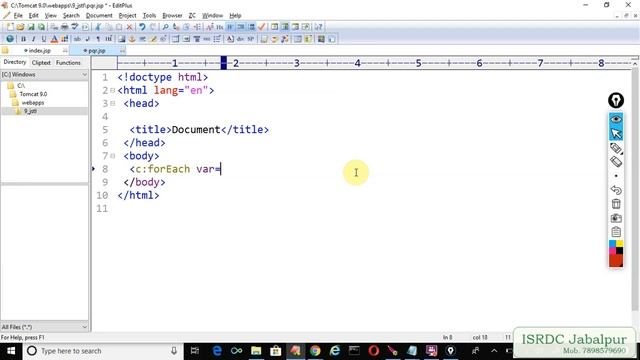
Task: Click the red X Delete icon
Action: pyautogui.click(x=129, y=27)
